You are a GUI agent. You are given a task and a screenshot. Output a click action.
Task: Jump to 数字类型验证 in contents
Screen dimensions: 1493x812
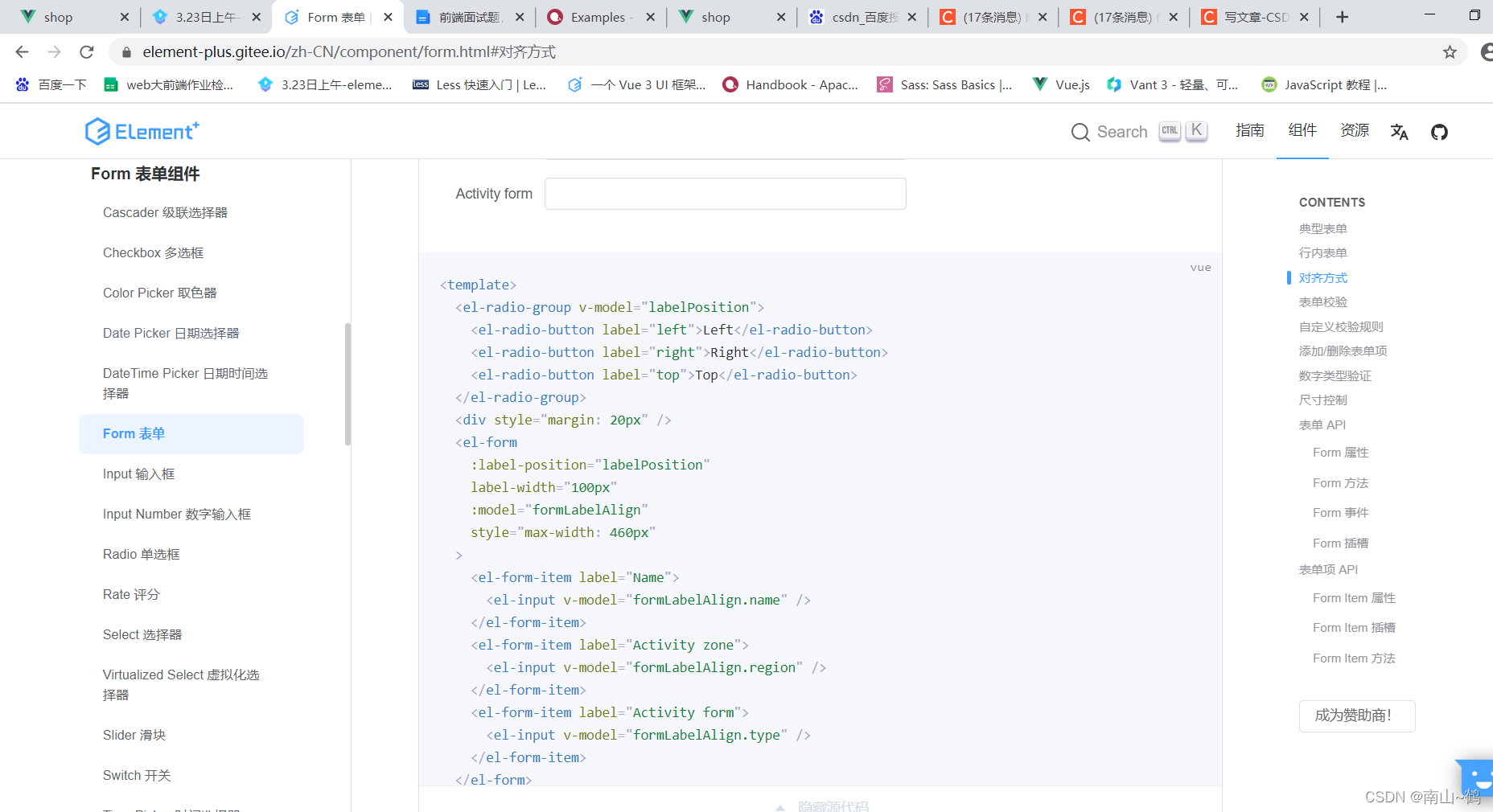1335,375
